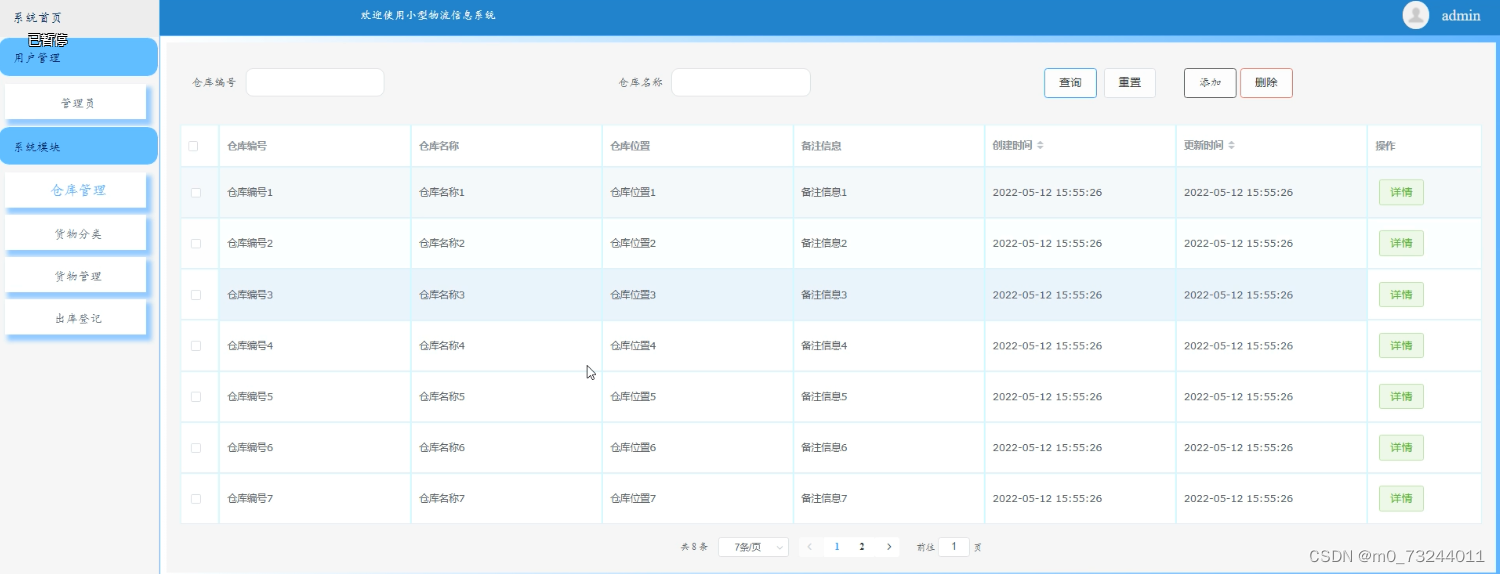Open 出库登记 in the sidebar
1500x574 pixels.
pyautogui.click(x=76, y=318)
